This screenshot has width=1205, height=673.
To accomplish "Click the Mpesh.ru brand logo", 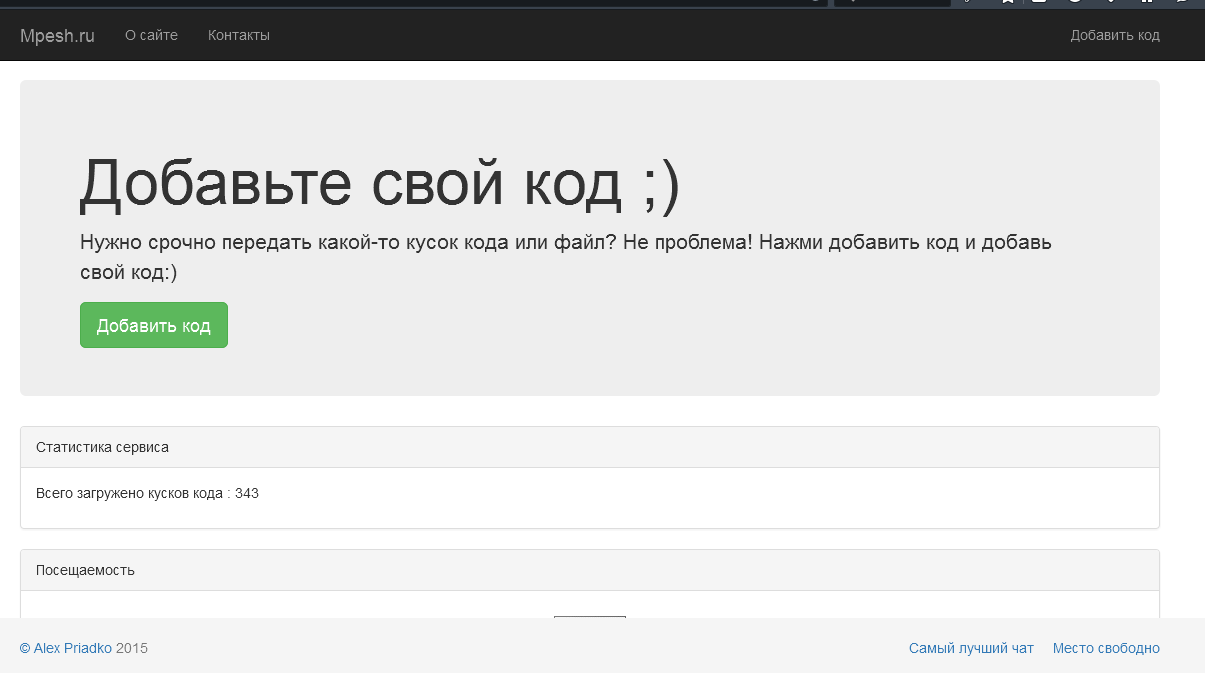I will coord(57,36).
